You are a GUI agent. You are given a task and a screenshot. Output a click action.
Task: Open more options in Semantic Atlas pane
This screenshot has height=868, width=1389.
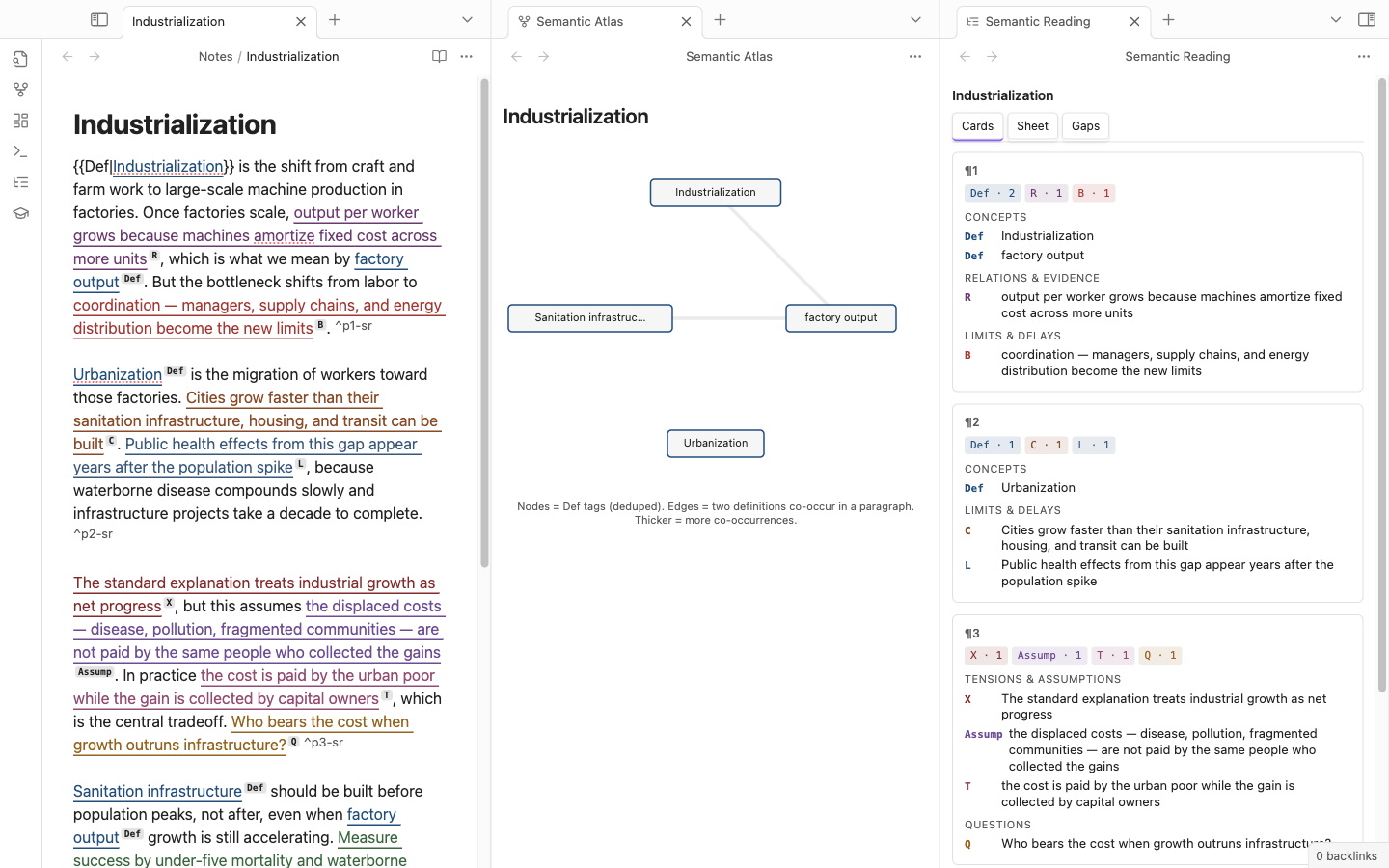coord(915,57)
